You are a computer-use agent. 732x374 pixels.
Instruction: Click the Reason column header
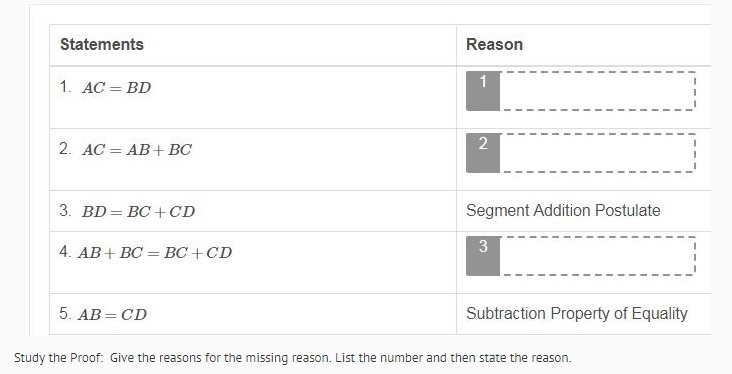pos(494,44)
